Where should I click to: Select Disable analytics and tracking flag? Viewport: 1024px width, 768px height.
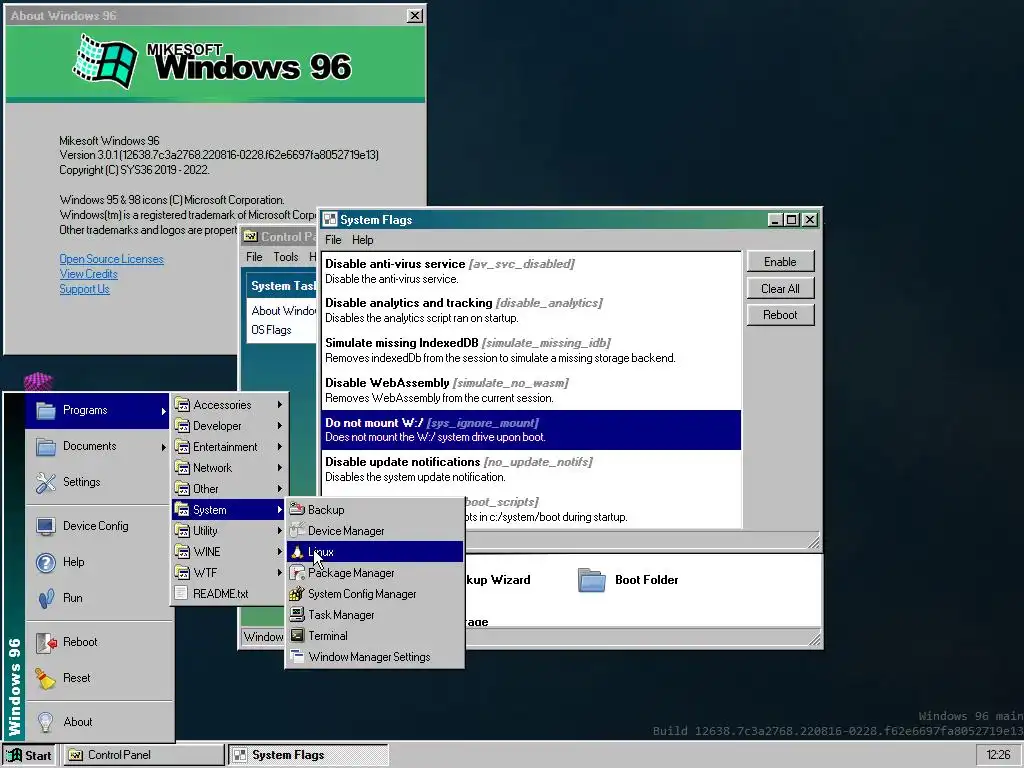(532, 310)
